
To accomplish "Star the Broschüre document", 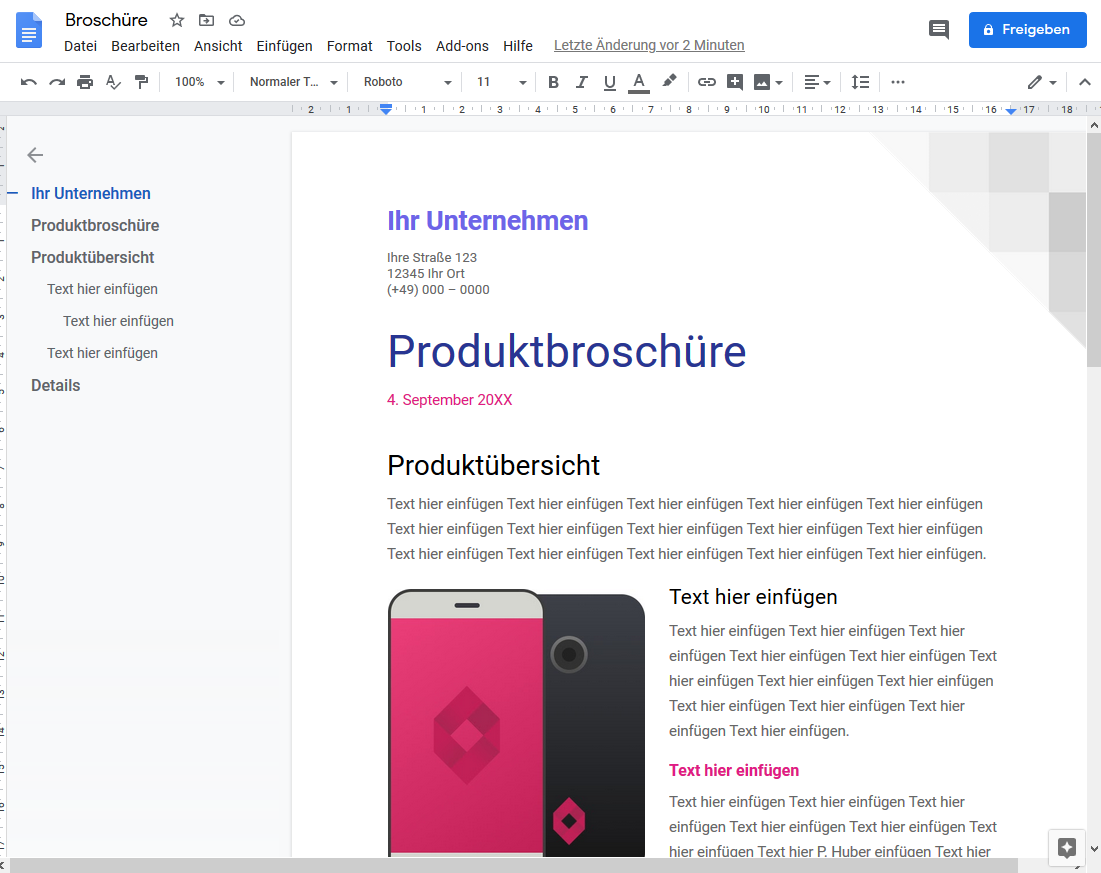I will click(177, 20).
